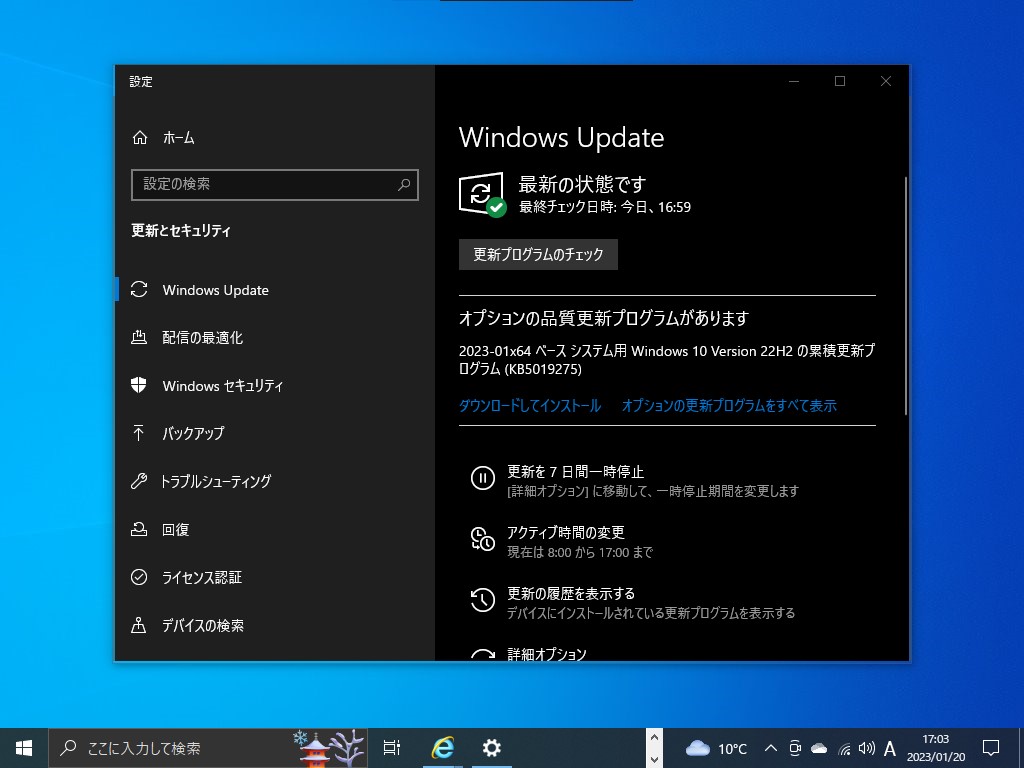Expand the hidden icons tray arrow
The height and width of the screenshot is (768, 1024).
pos(769,747)
